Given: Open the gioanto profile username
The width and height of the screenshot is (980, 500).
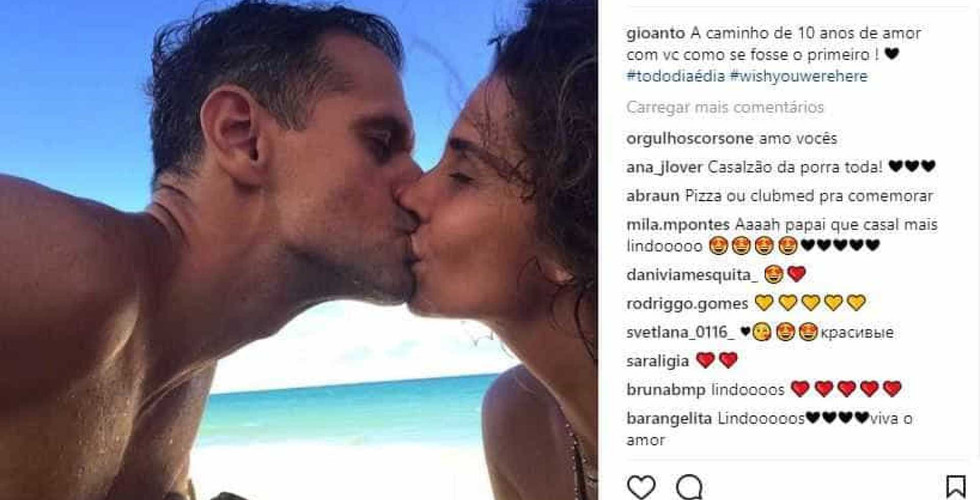Looking at the screenshot, I should [x=656, y=34].
